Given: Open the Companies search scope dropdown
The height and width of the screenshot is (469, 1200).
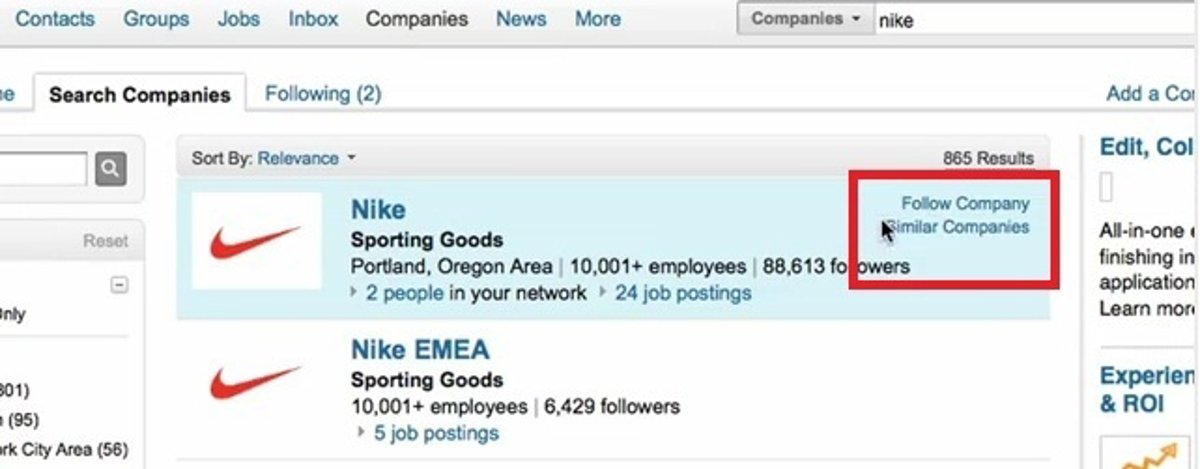Looking at the screenshot, I should coord(806,19).
